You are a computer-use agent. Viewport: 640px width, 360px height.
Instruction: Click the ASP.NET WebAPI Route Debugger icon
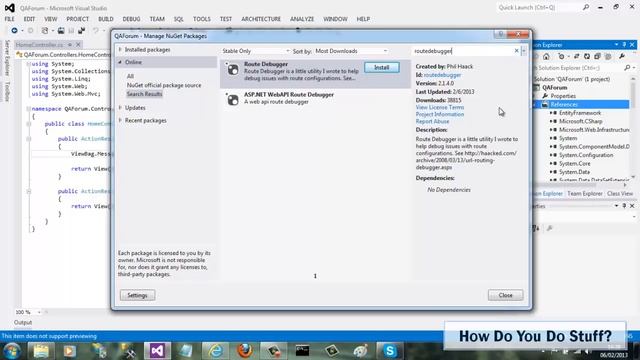tap(233, 100)
